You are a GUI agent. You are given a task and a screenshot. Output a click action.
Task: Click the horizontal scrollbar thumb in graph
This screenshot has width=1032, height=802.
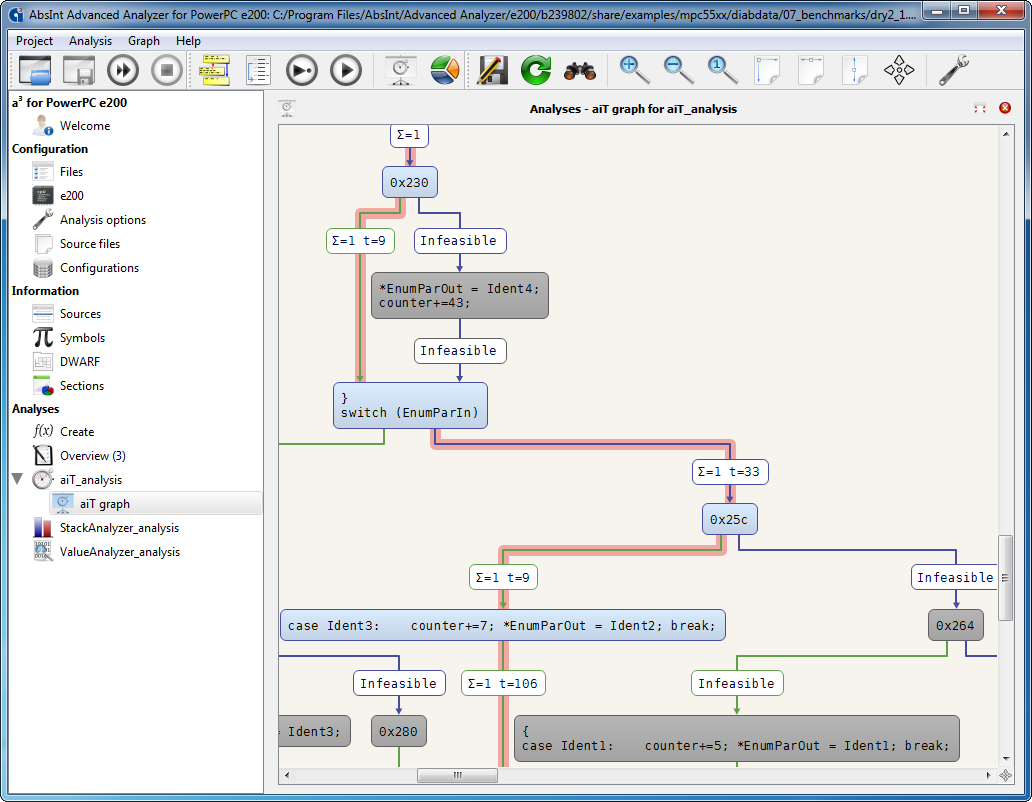coord(457,775)
